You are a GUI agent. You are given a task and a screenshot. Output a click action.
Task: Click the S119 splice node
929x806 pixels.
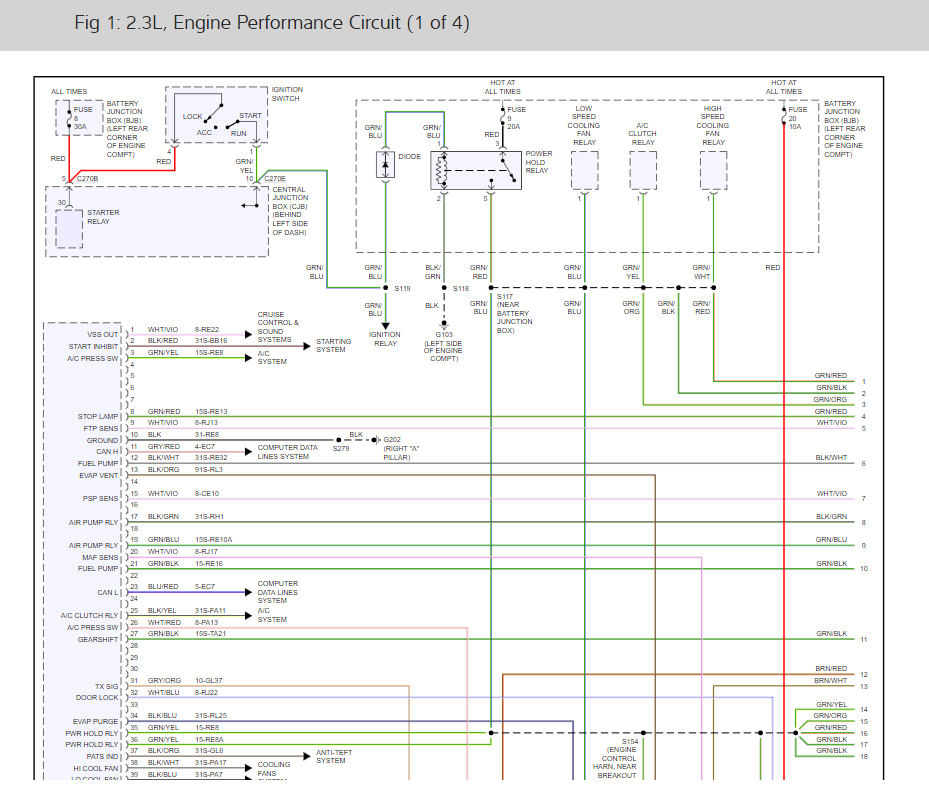pyautogui.click(x=386, y=288)
